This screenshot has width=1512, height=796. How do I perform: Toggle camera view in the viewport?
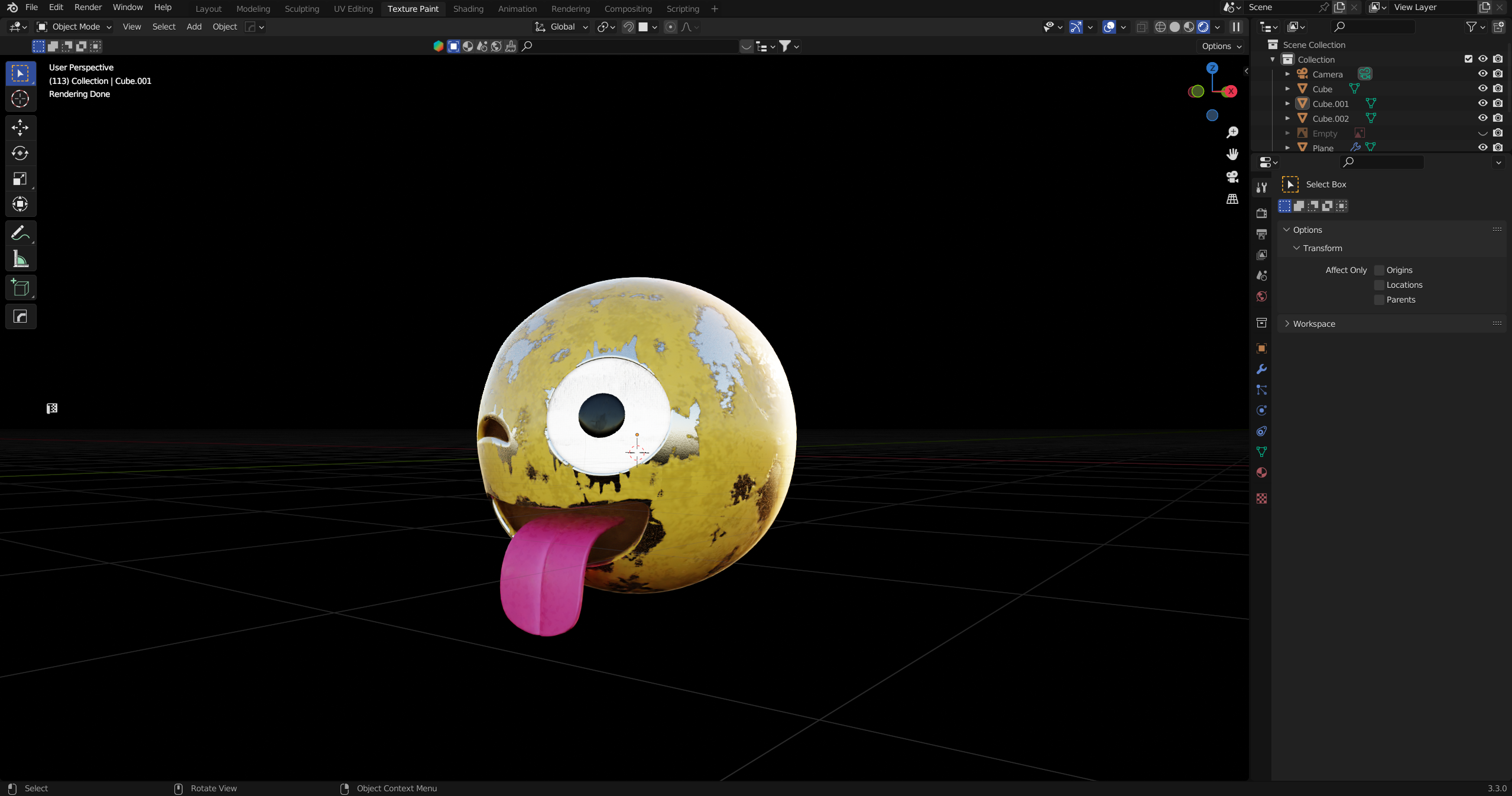tap(1232, 177)
